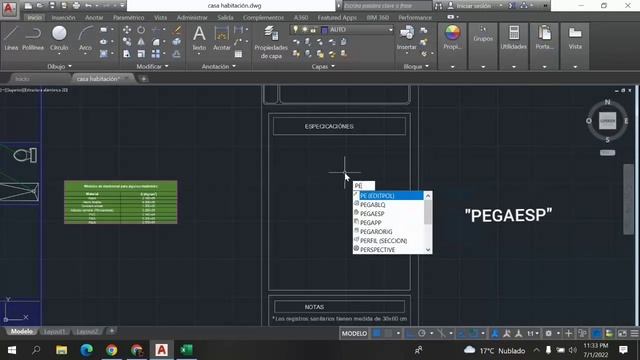Expand the Capas panel
This screenshot has height=360, width=640.
[323, 66]
